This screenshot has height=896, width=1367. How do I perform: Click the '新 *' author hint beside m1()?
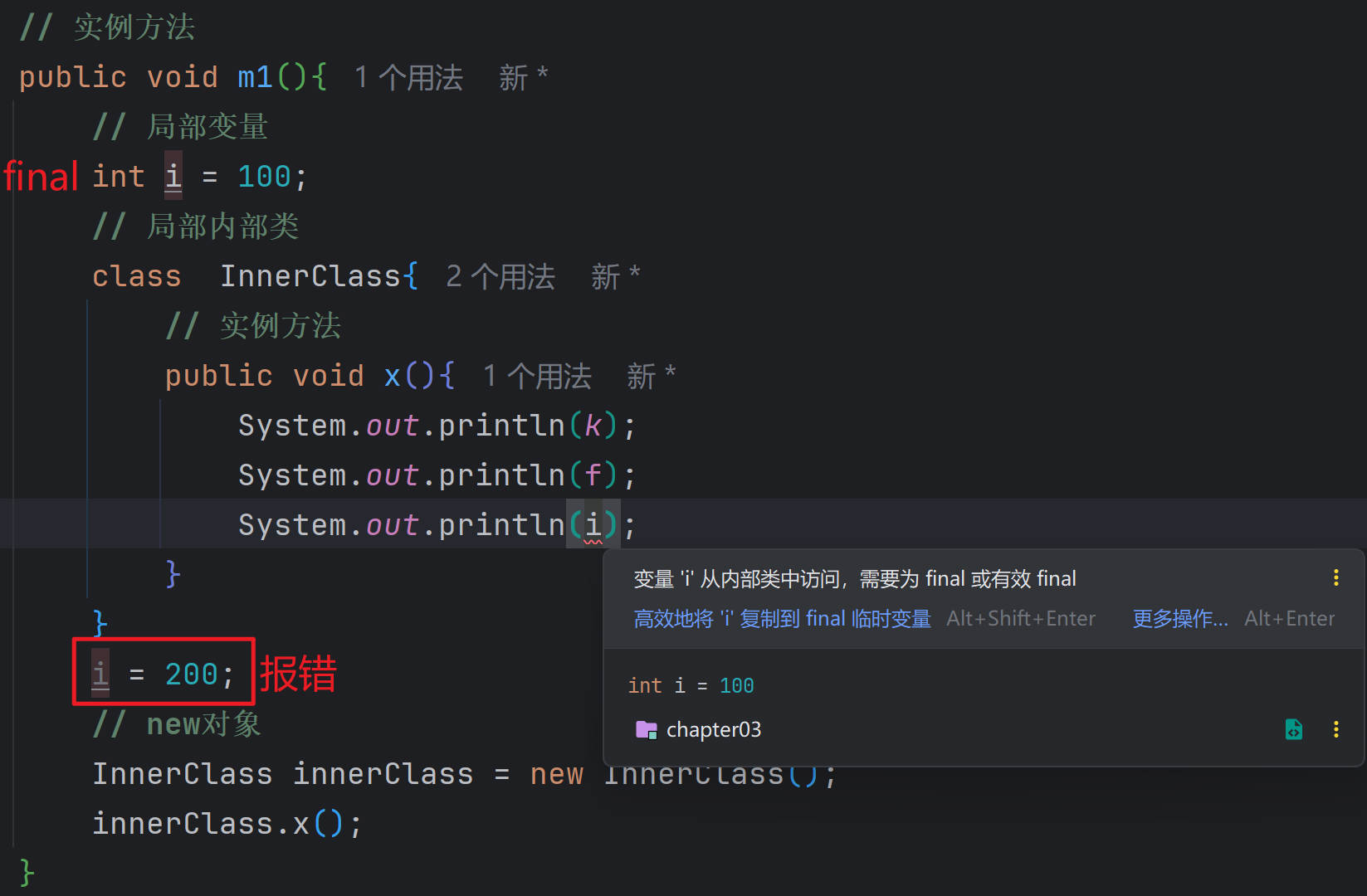click(523, 78)
